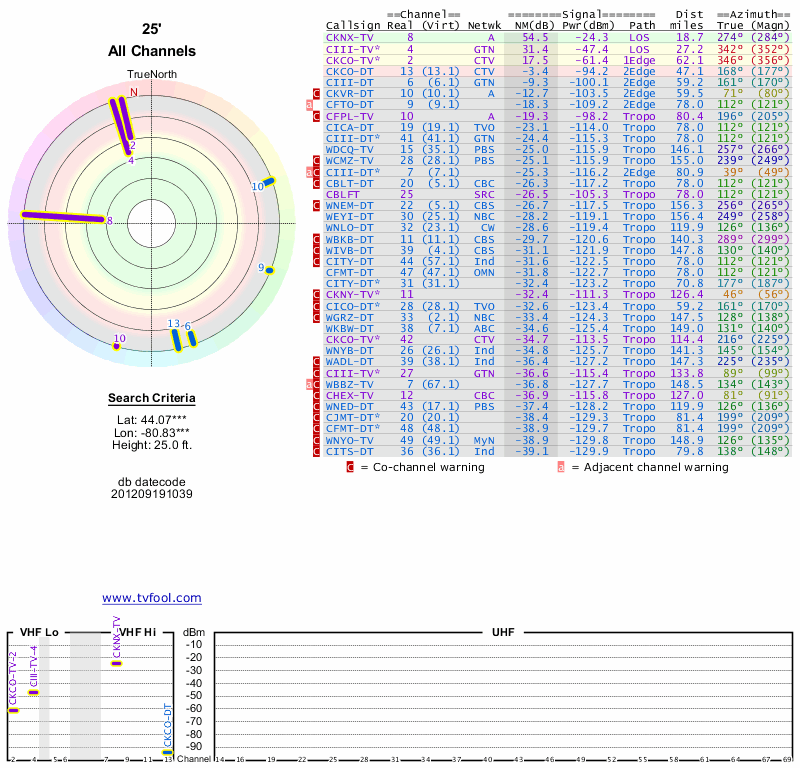Click the UHF spectrum panel label
Screen dimensions: 800x768
(x=502, y=632)
